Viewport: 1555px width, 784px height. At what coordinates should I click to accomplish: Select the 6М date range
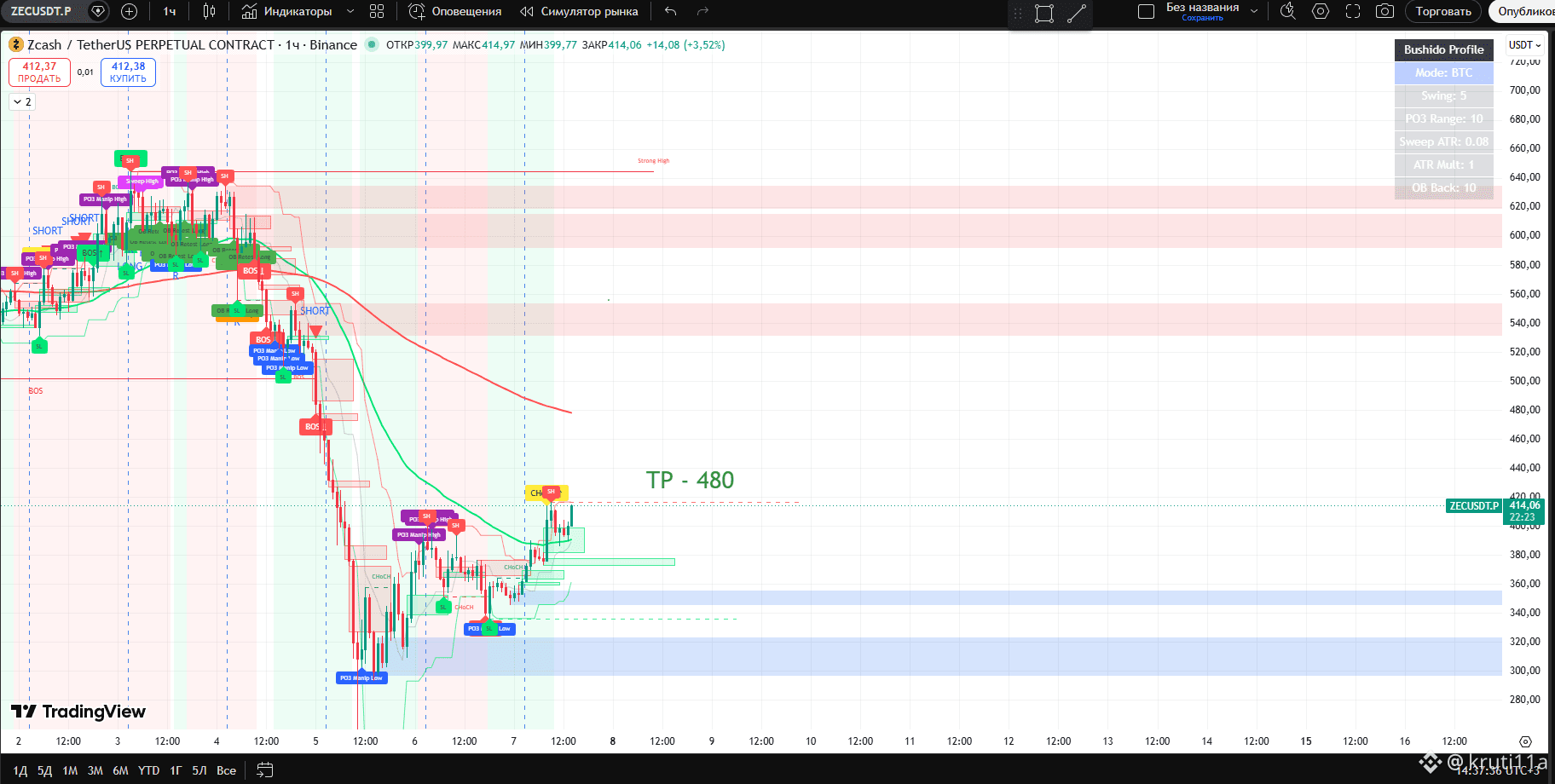click(x=120, y=770)
